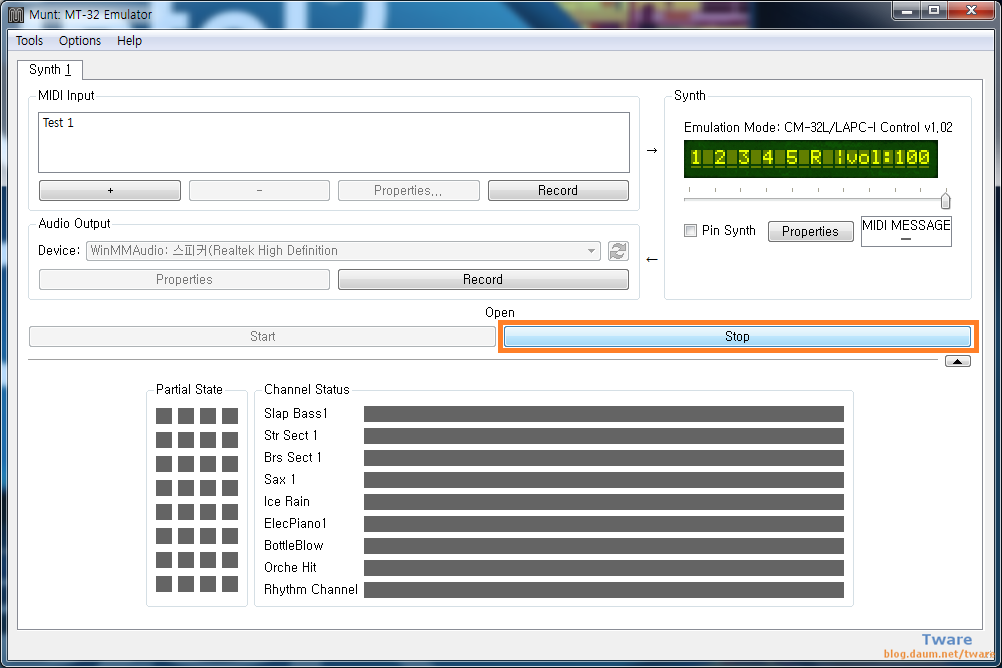The image size is (1002, 668).
Task: Open the Options menu
Action: click(x=80, y=40)
